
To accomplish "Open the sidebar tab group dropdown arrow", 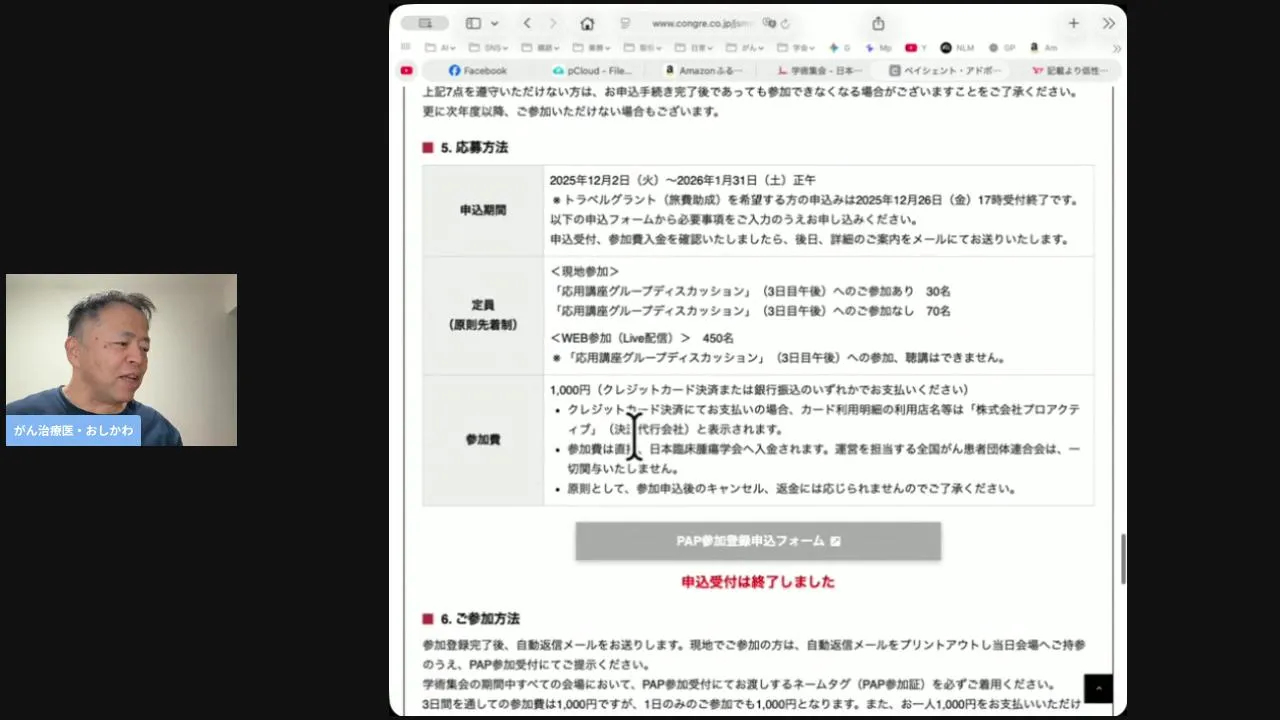I will click(494, 23).
